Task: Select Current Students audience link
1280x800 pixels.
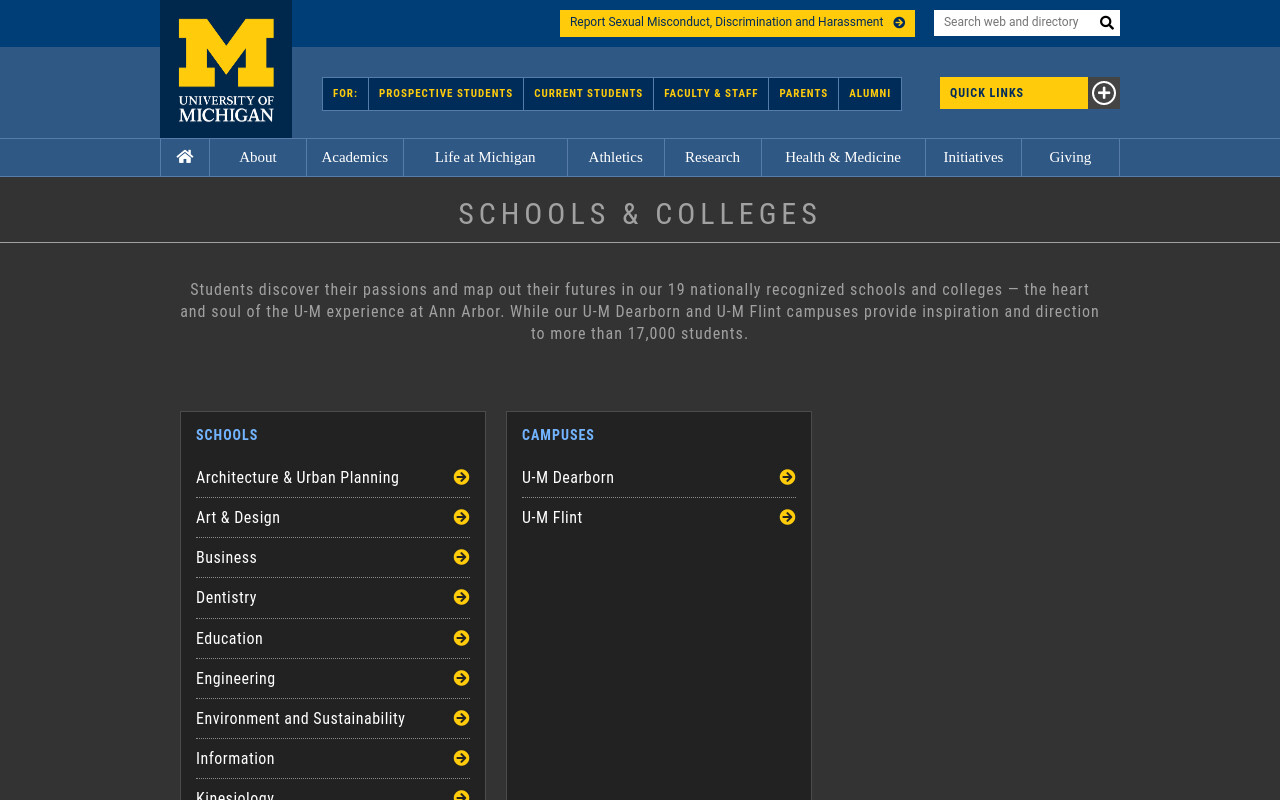Action: point(588,94)
